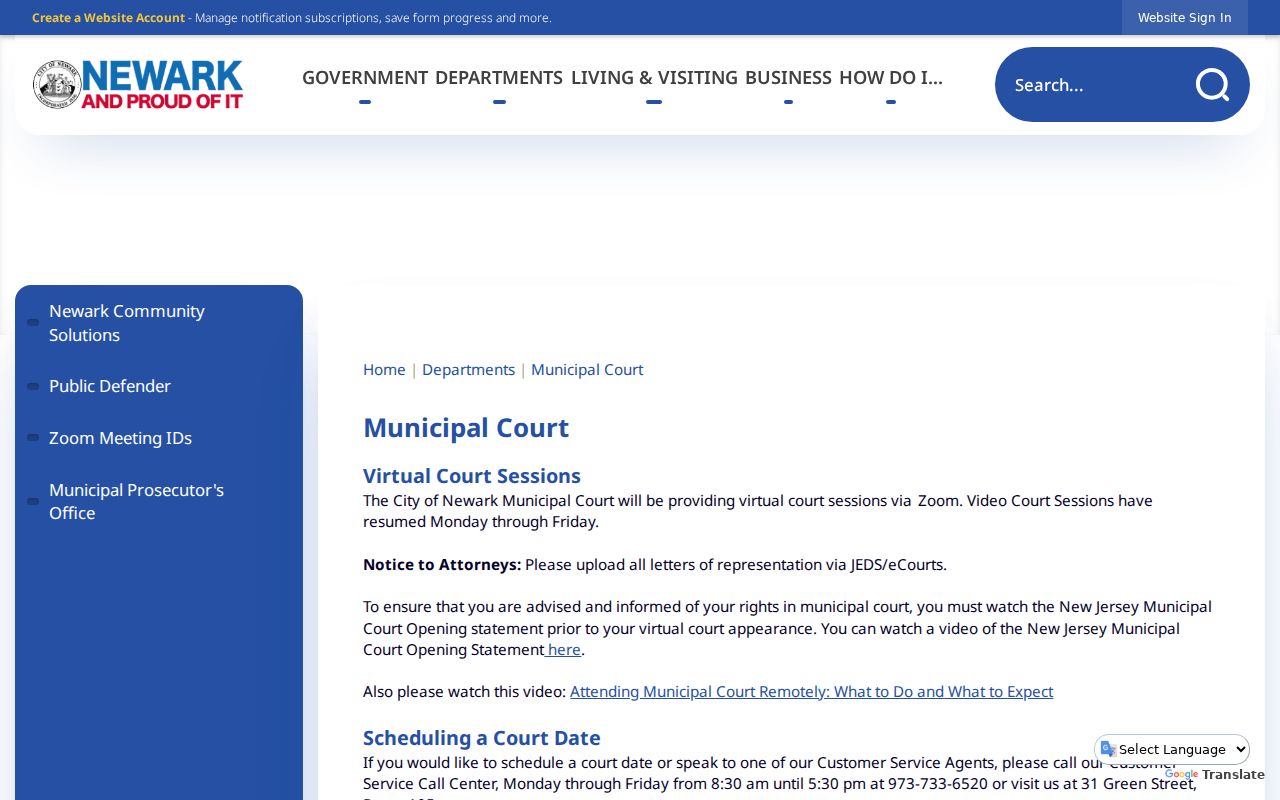
Task: Click the Scheduling a Court Date heading
Action: (482, 738)
